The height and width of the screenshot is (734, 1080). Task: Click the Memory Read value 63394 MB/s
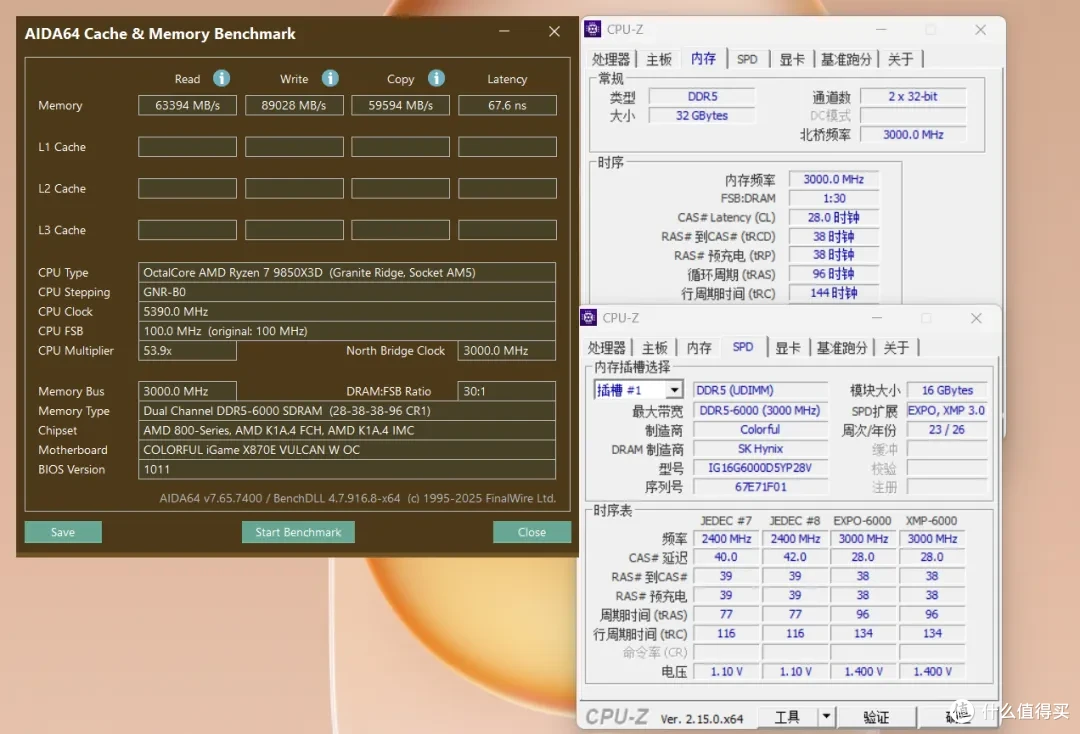187,105
